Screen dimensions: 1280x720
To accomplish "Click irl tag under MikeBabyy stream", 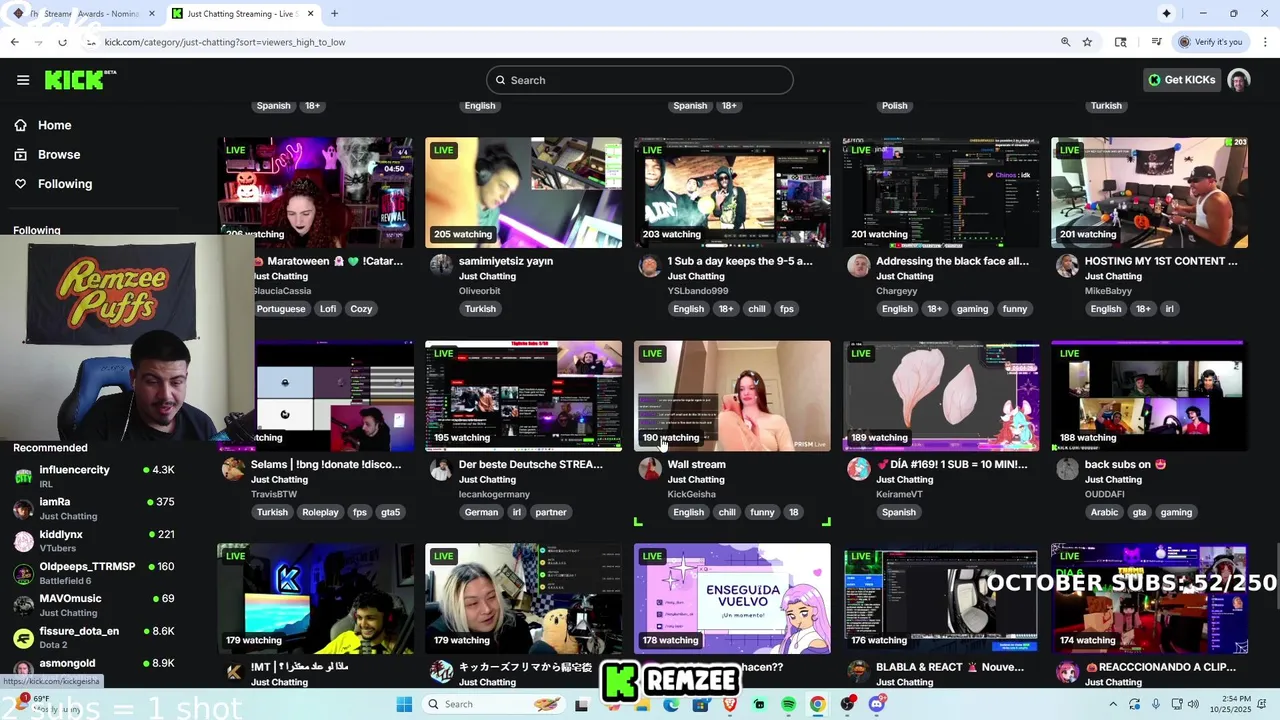I will tap(1169, 309).
